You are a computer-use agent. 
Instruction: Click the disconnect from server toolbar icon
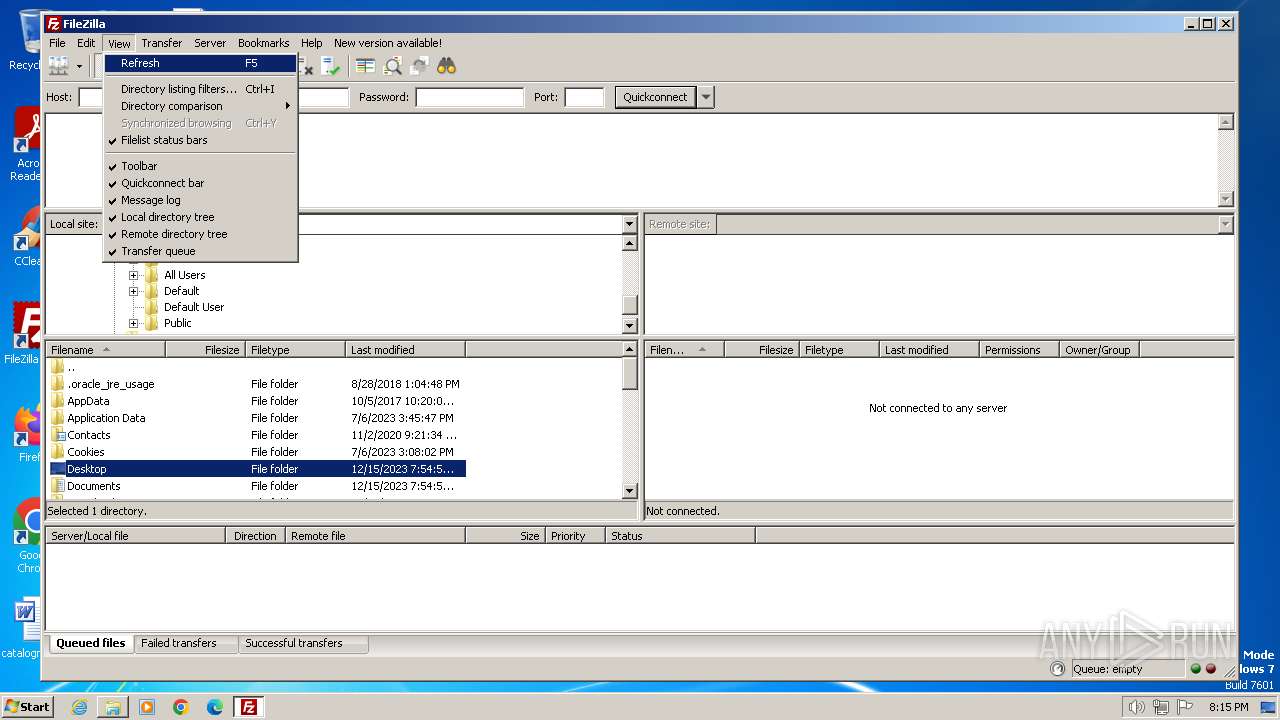click(308, 67)
